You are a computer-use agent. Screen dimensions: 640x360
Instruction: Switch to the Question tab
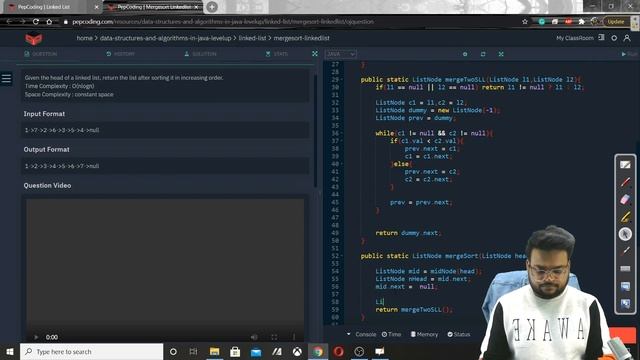[x=41, y=54]
